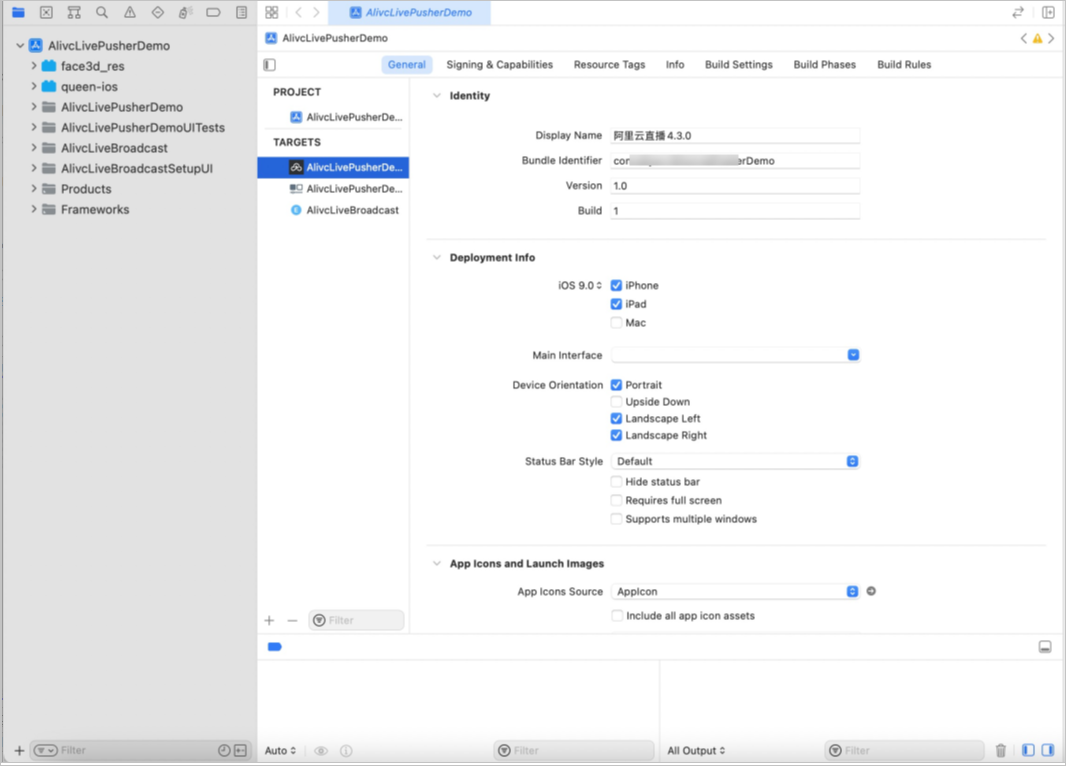The image size is (1066, 766).
Task: Toggle the Landscape Left checkbox
Action: [x=616, y=419]
